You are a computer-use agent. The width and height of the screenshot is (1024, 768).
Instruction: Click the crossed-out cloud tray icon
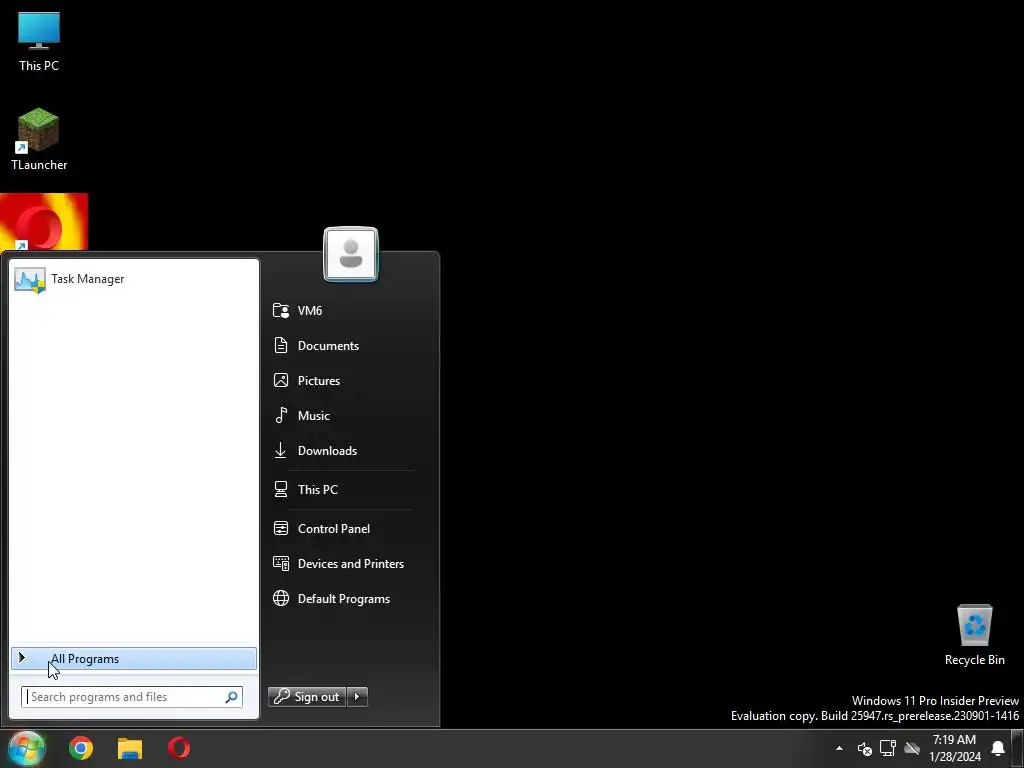coord(912,748)
